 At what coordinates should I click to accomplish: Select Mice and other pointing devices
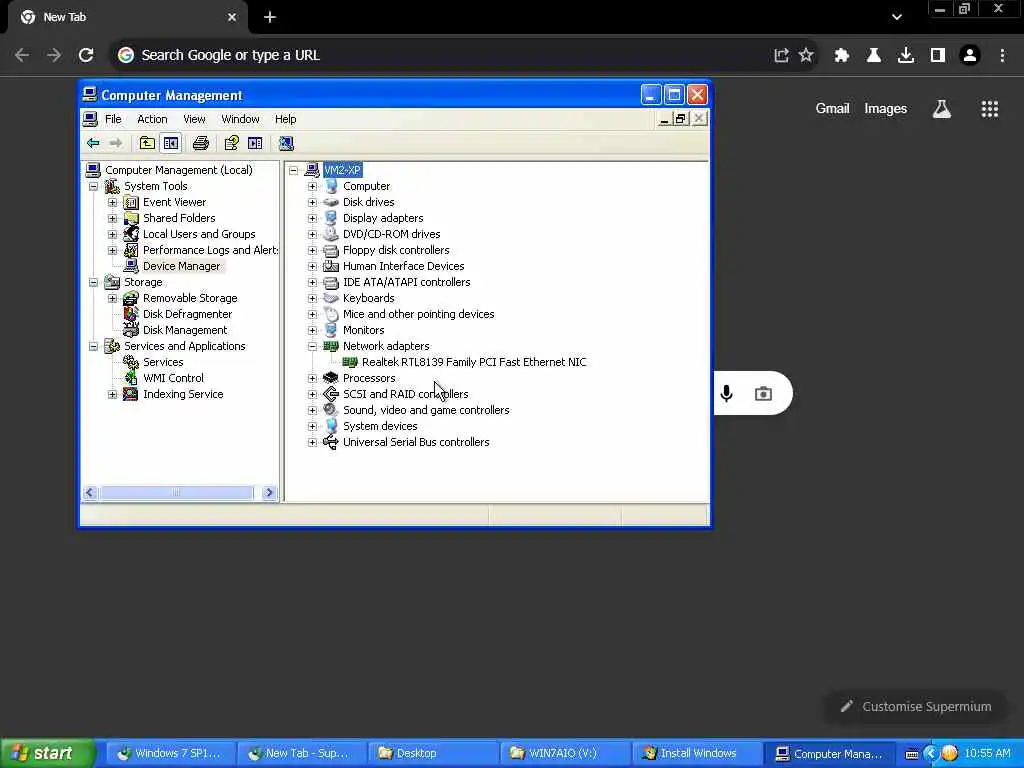click(x=419, y=314)
